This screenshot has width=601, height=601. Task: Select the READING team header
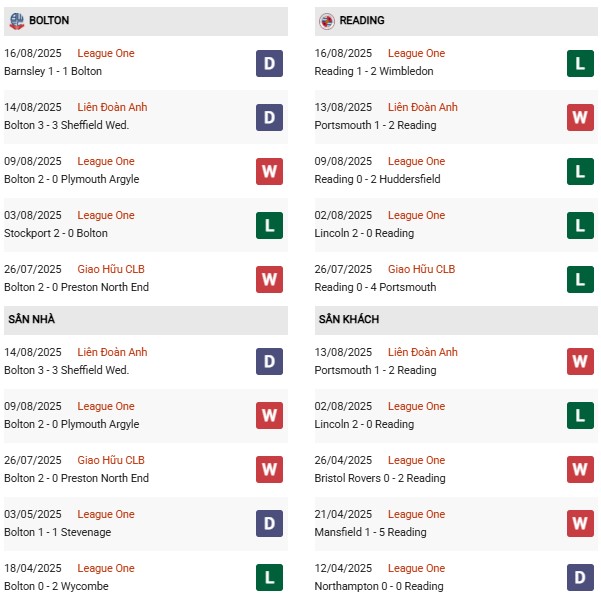pyautogui.click(x=362, y=20)
